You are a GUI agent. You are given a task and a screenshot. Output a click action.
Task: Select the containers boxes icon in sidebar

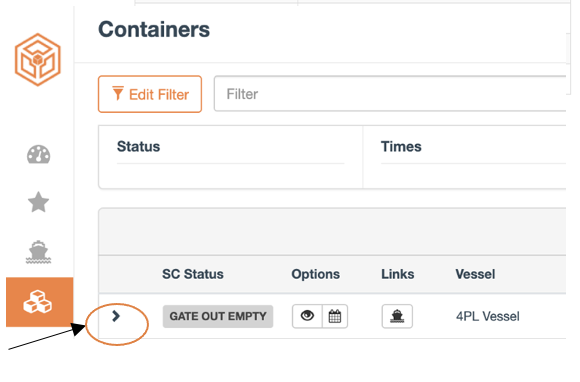(38, 302)
